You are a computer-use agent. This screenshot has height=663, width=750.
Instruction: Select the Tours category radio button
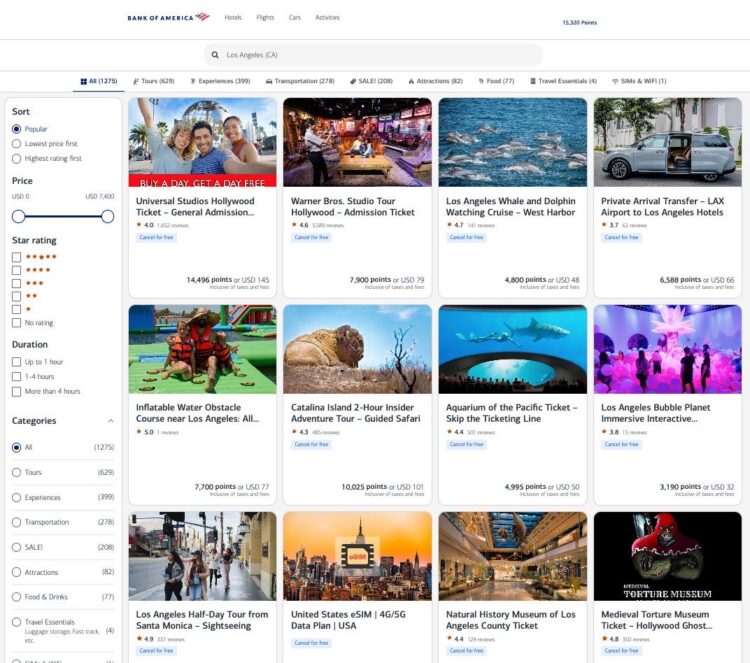(17, 473)
